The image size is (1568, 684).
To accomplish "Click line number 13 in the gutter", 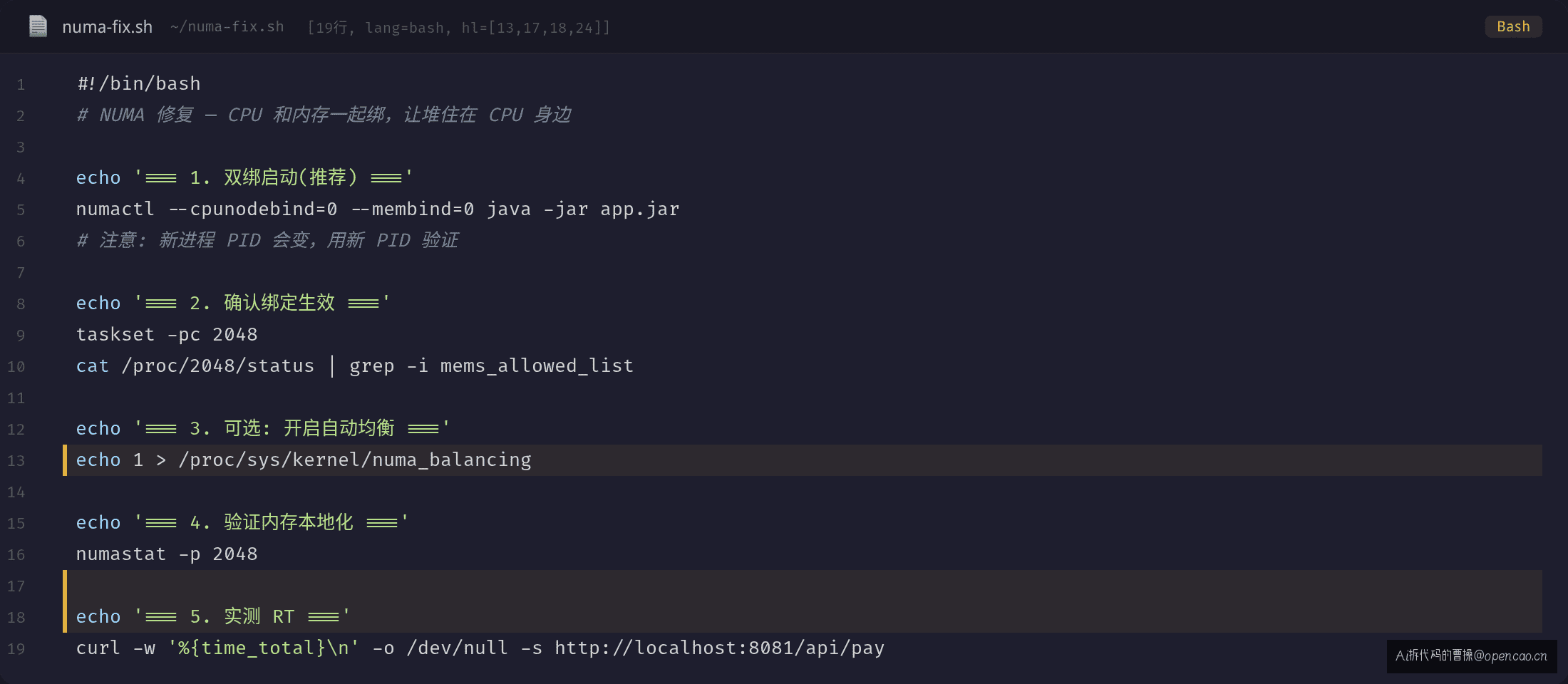I will (16, 461).
